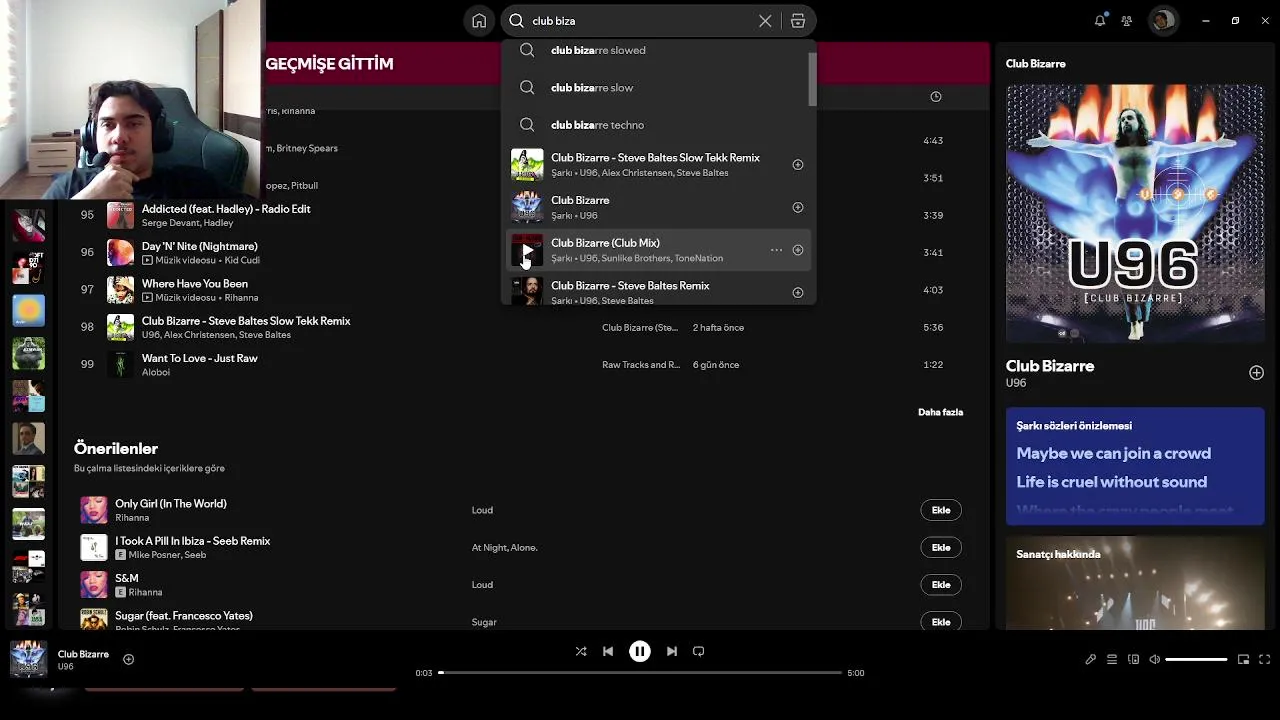1280x720 pixels.
Task: Mute with the speaker icon
Action: (1155, 660)
